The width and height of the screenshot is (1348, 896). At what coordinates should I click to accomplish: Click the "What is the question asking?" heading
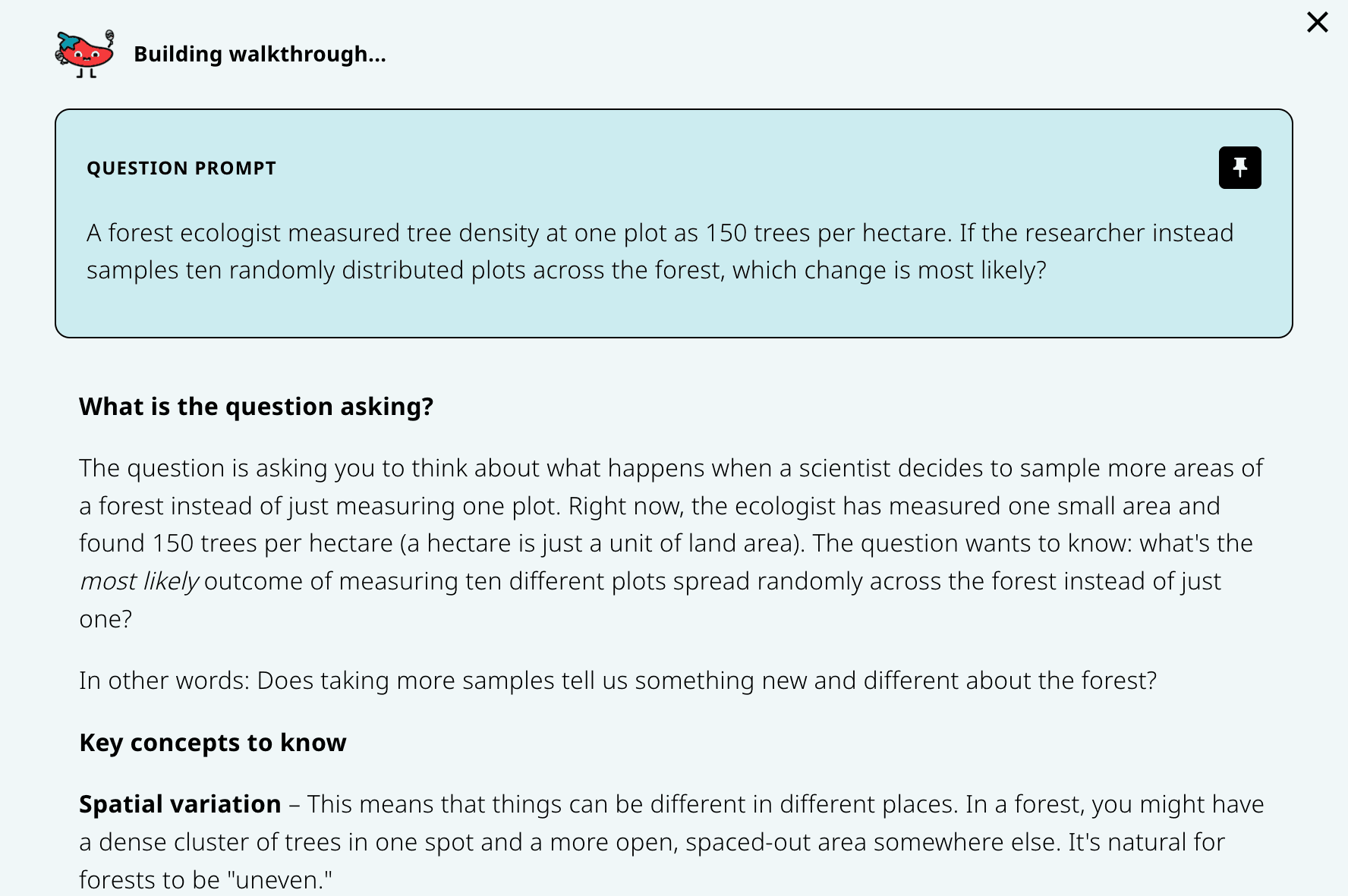pos(257,407)
